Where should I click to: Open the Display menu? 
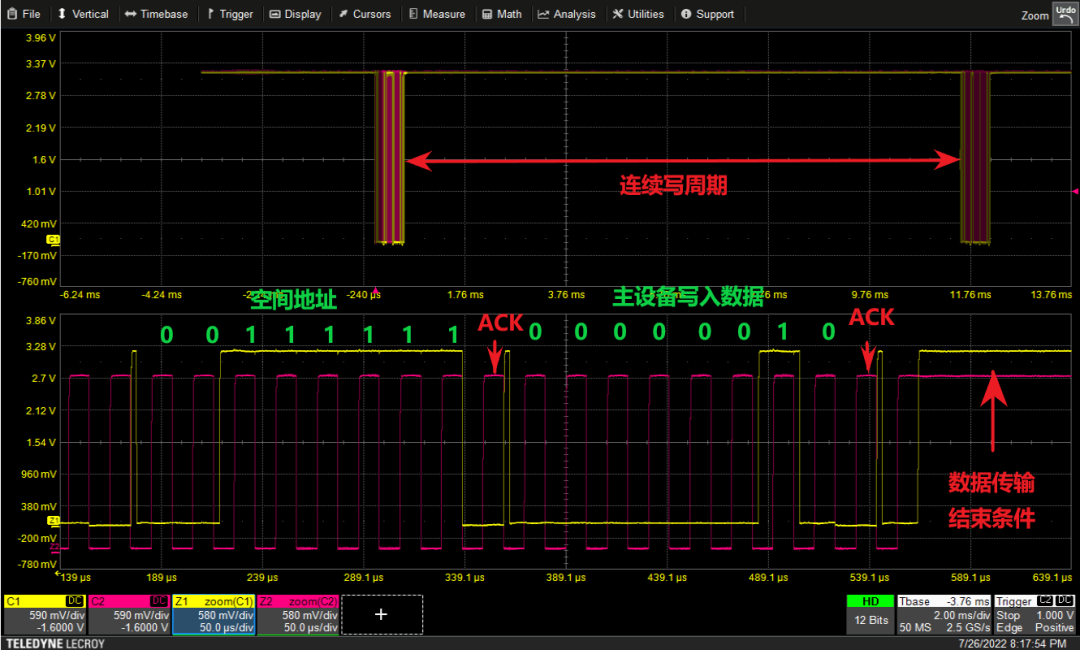point(295,14)
